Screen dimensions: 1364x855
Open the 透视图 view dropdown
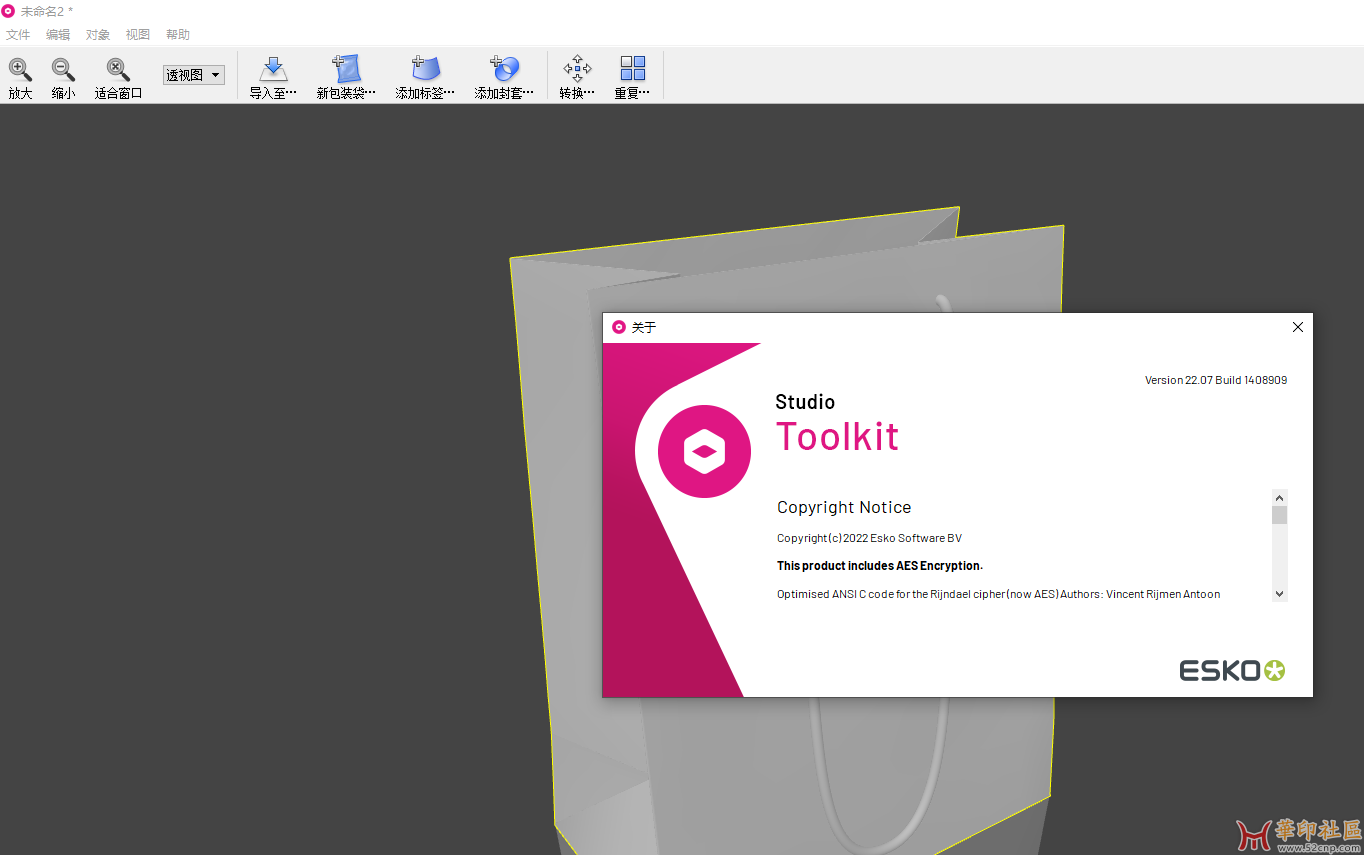tap(194, 75)
